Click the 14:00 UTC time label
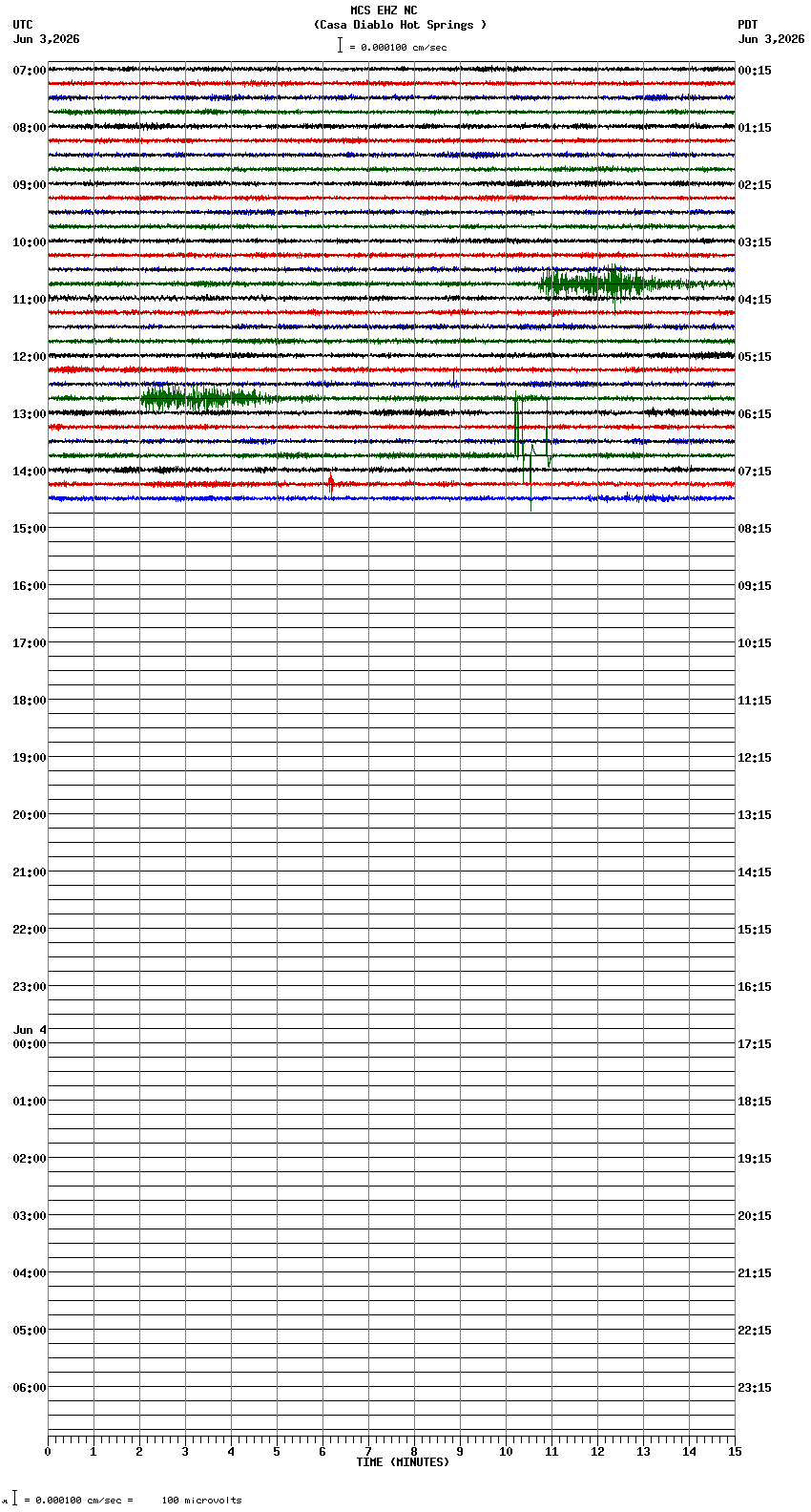The image size is (811, 1512). tap(30, 472)
